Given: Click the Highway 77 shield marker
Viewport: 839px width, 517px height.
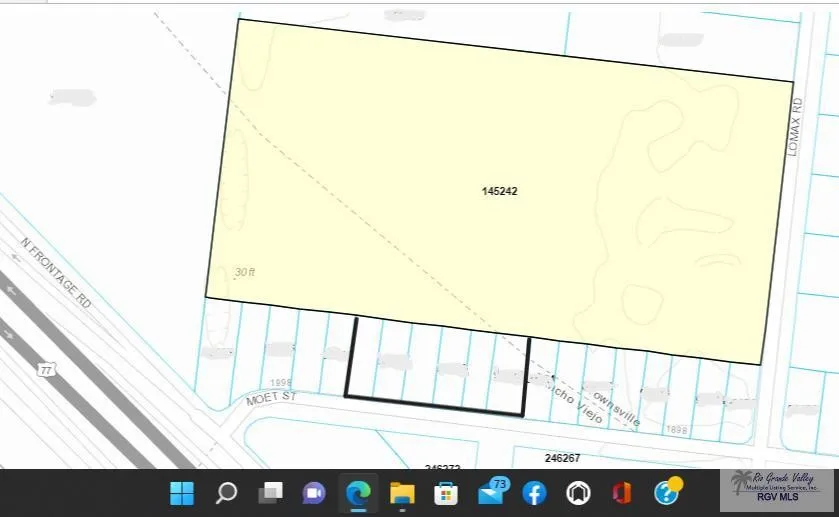Looking at the screenshot, I should pyautogui.click(x=46, y=371).
